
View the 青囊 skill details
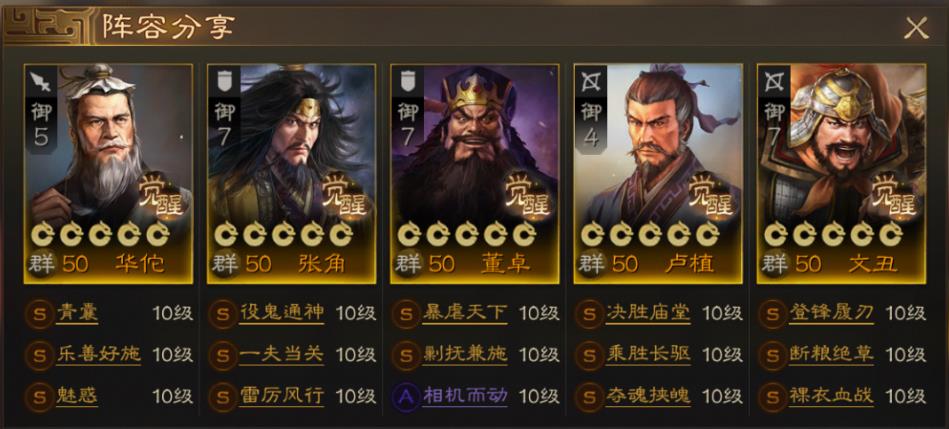[x=76, y=313]
